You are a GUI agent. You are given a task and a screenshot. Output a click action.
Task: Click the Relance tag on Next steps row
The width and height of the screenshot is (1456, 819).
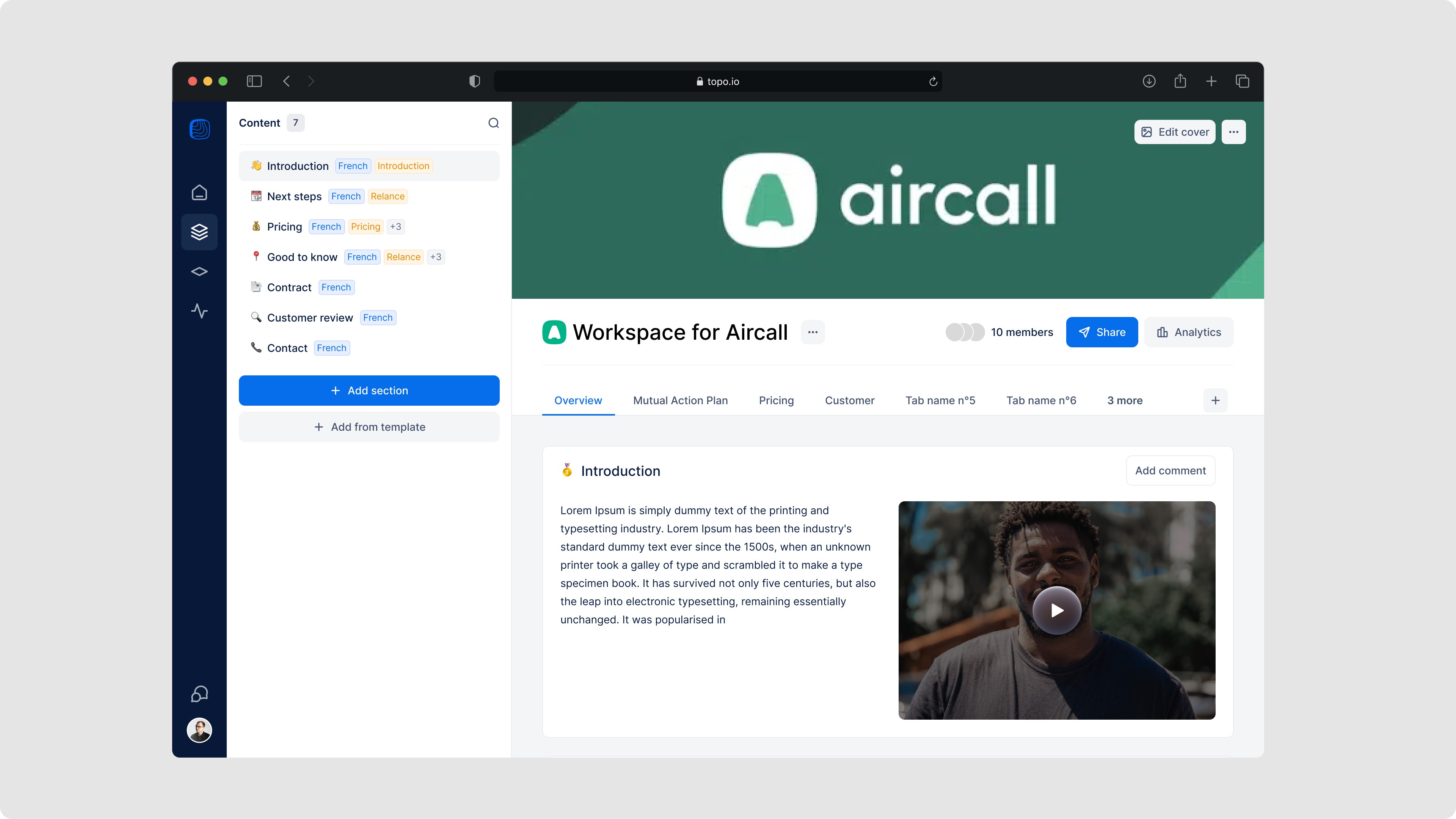pos(388,196)
